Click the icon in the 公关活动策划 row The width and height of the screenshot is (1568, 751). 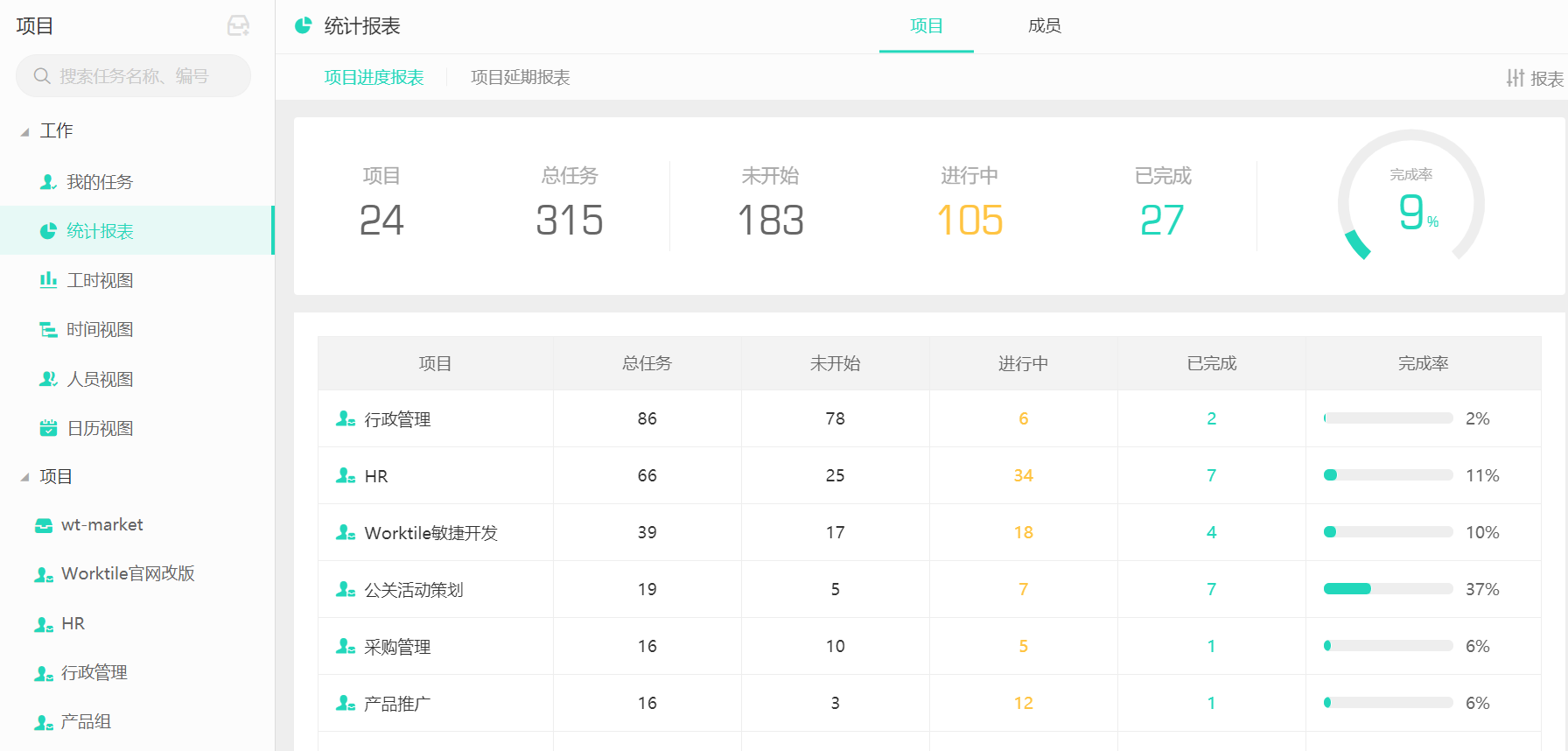coord(346,589)
